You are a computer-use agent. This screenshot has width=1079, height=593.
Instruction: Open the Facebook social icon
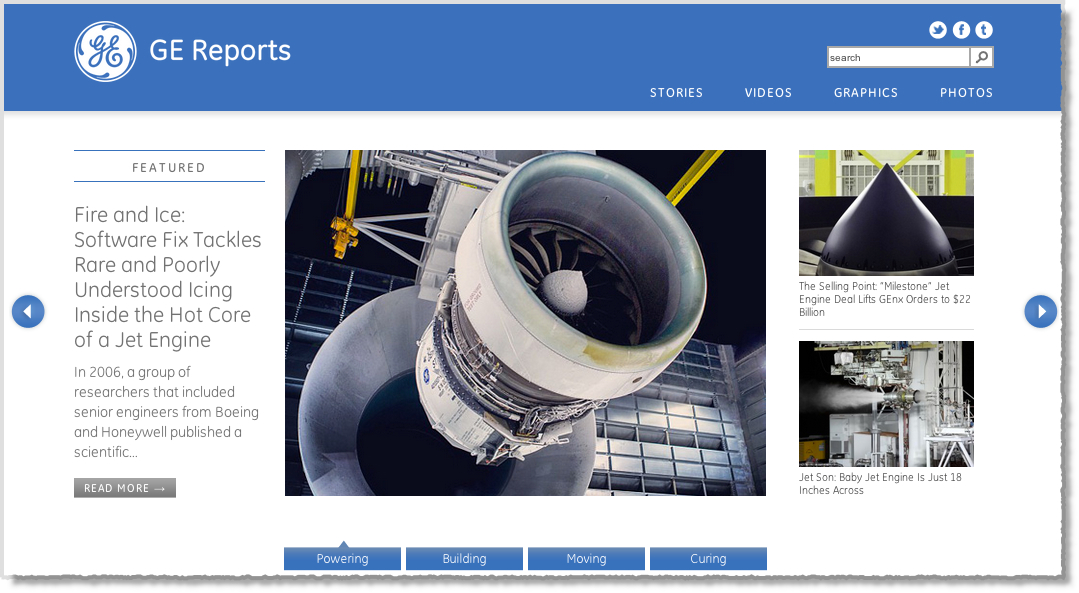[961, 30]
